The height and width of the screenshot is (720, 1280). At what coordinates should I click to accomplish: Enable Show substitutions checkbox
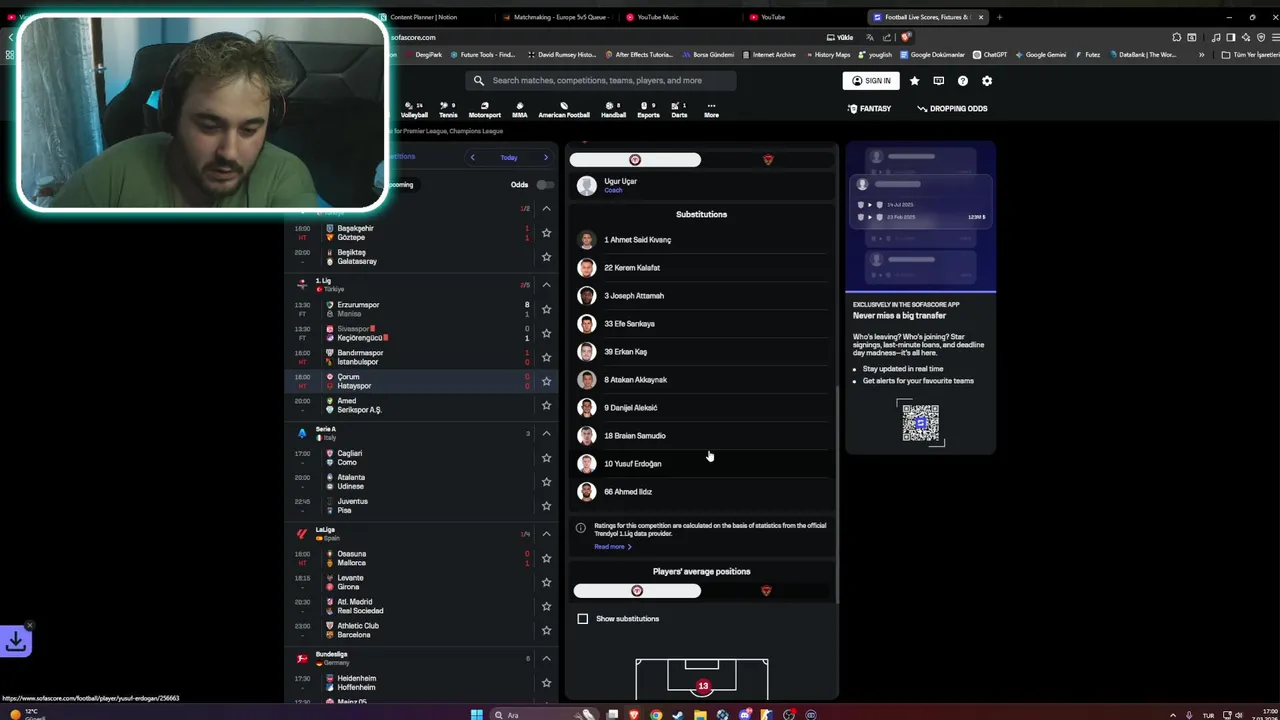[x=583, y=619]
